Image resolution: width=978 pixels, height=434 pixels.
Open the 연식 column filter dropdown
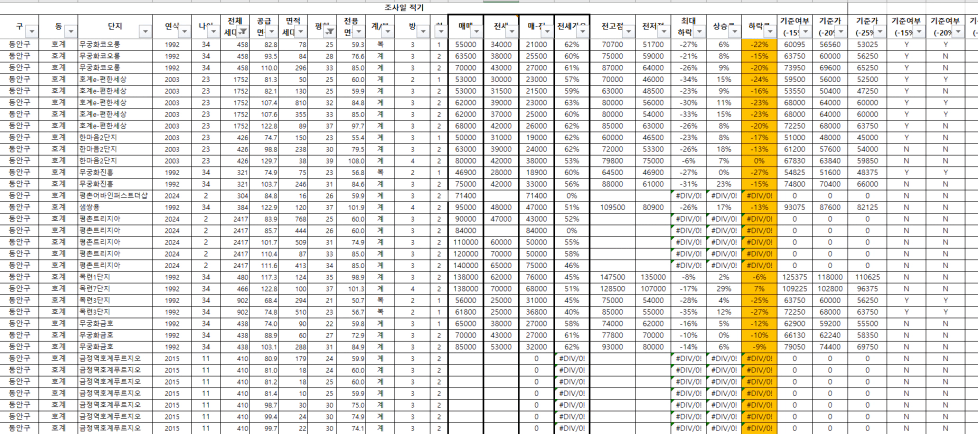(x=186, y=31)
